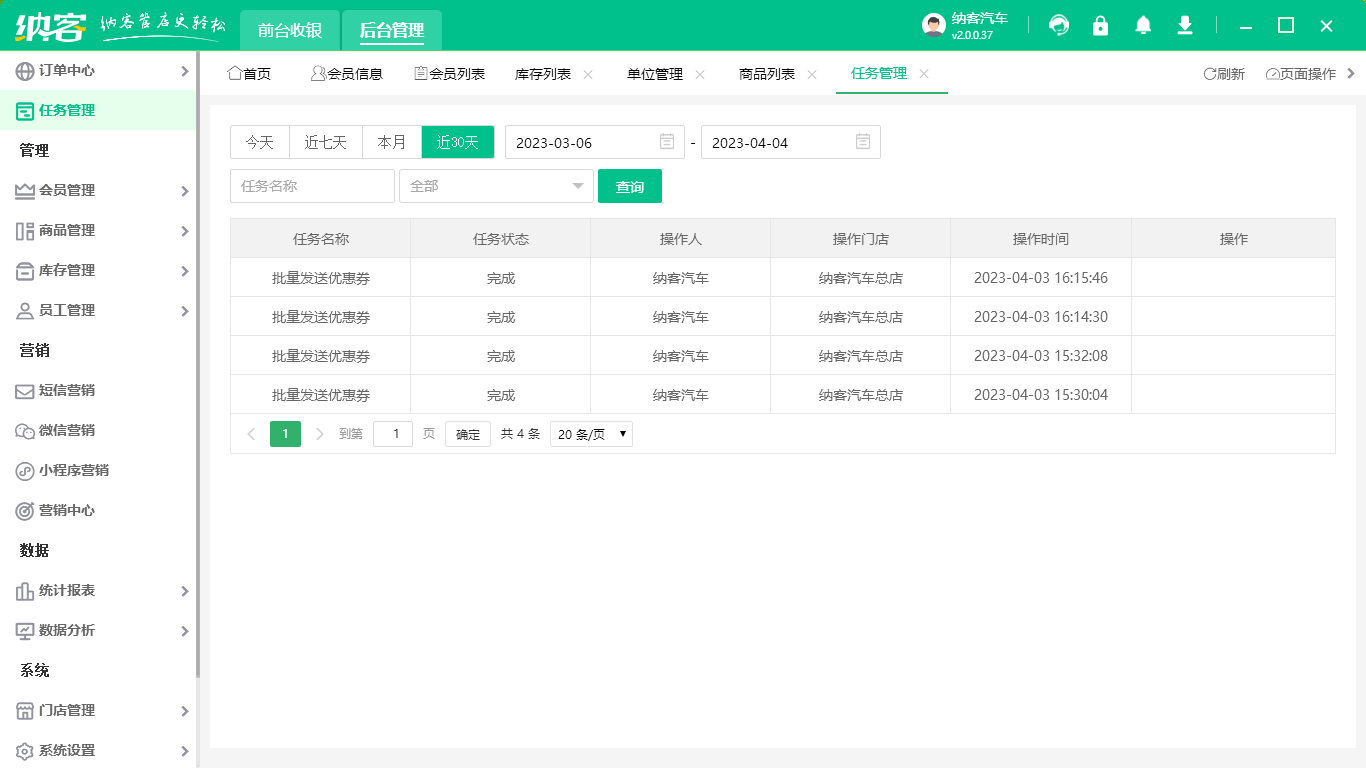Select 近30天 date range filter
1366x768 pixels.
point(458,142)
